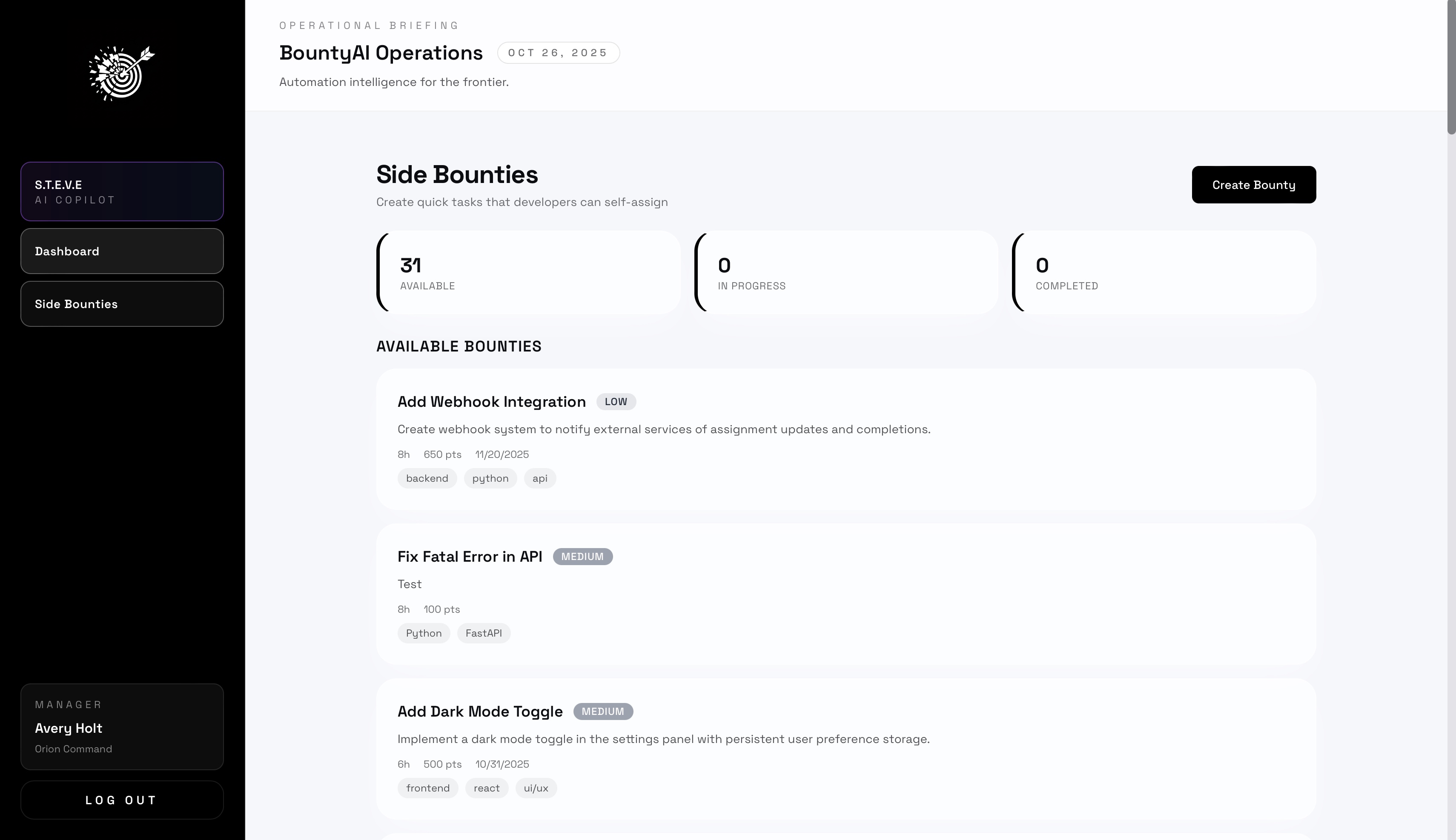Screen dimensions: 1456x840
Task: Open the Add Webhook Integration bounty
Action: 491,402
